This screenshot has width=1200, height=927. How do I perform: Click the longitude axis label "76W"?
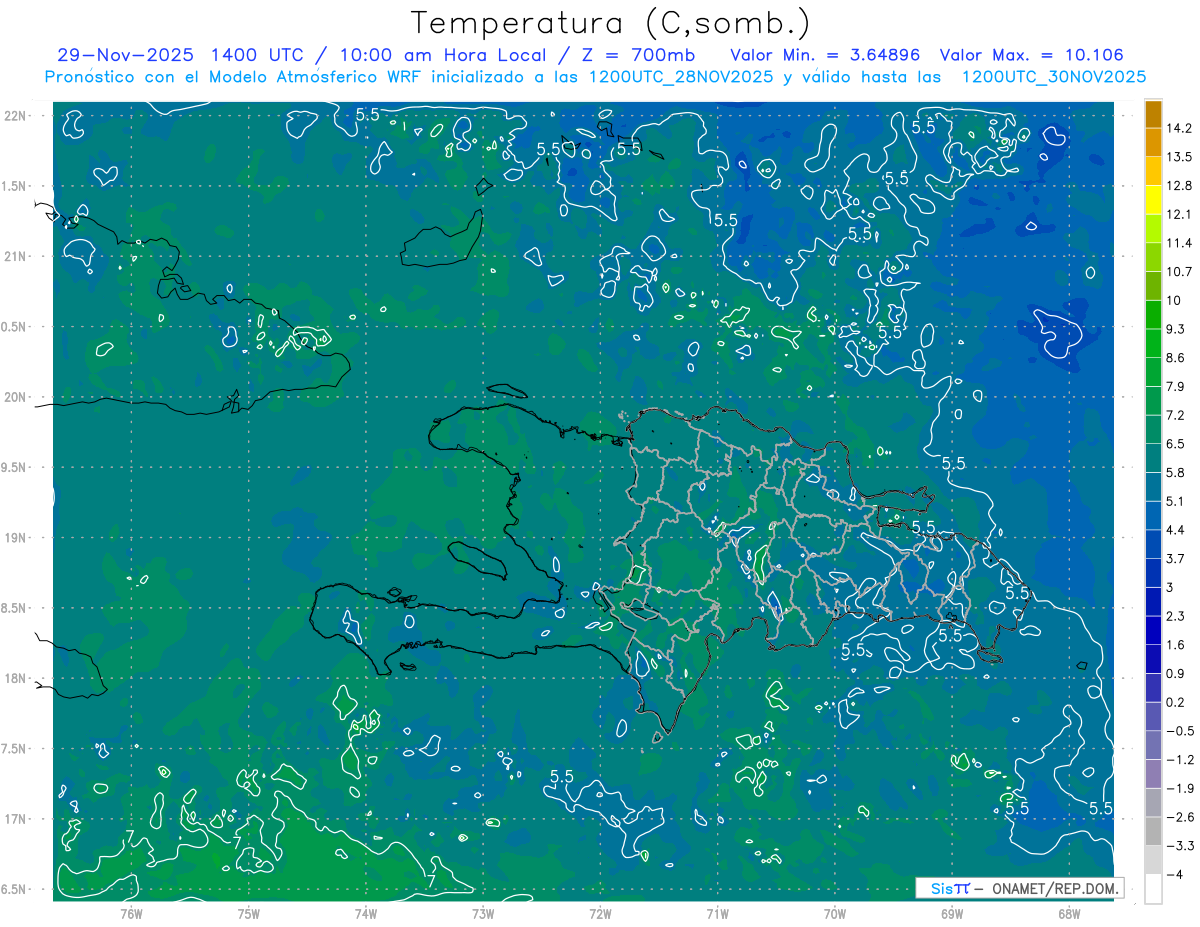point(131,913)
